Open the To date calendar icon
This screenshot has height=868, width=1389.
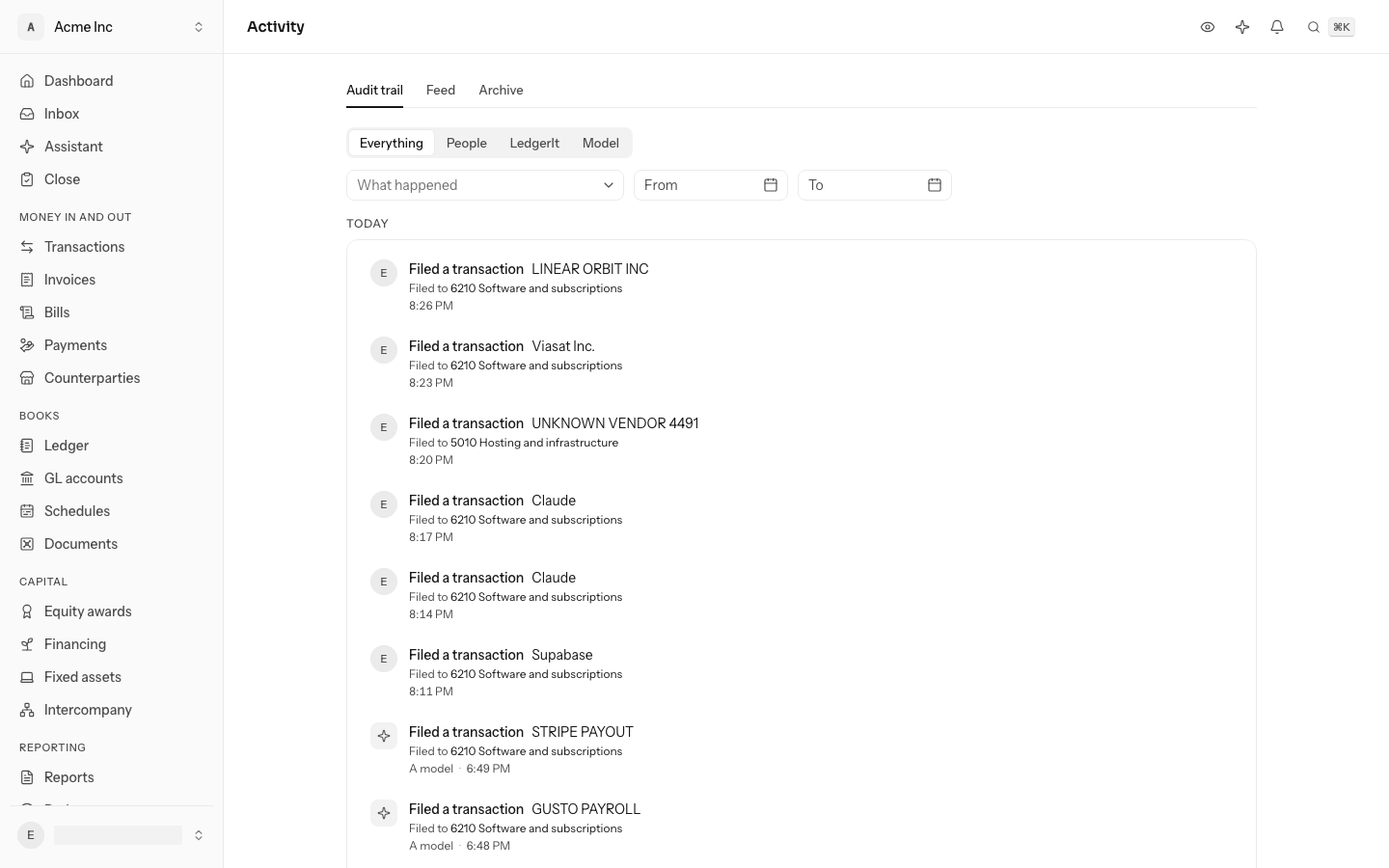point(935,185)
